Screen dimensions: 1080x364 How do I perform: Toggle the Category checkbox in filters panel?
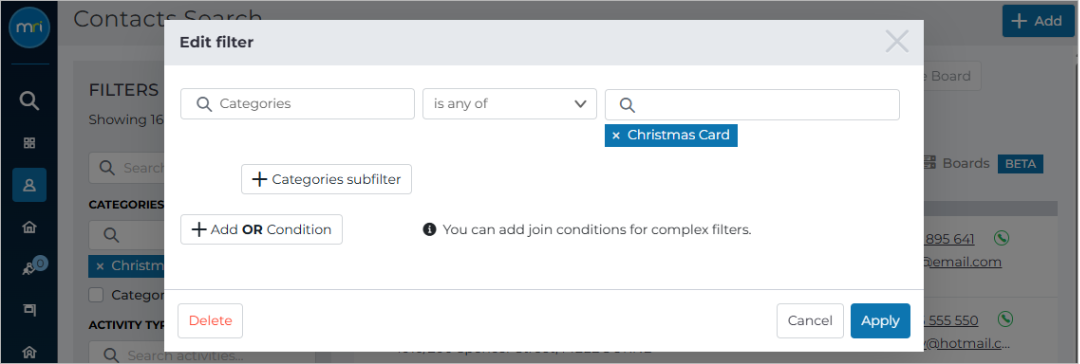pyautogui.click(x=97, y=295)
